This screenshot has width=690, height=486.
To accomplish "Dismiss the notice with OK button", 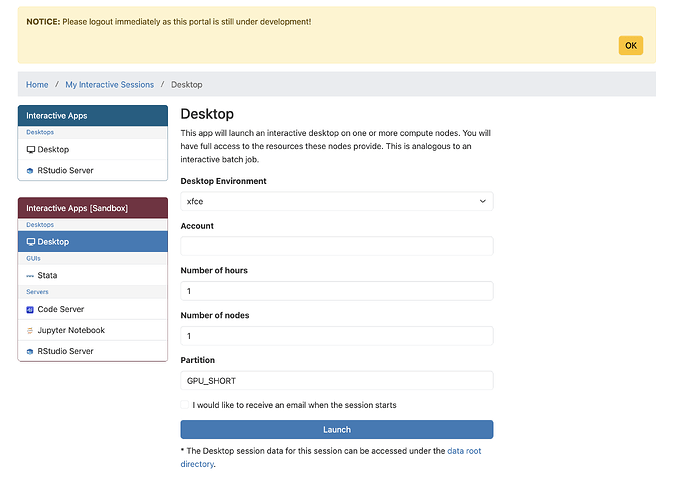I will [x=631, y=45].
